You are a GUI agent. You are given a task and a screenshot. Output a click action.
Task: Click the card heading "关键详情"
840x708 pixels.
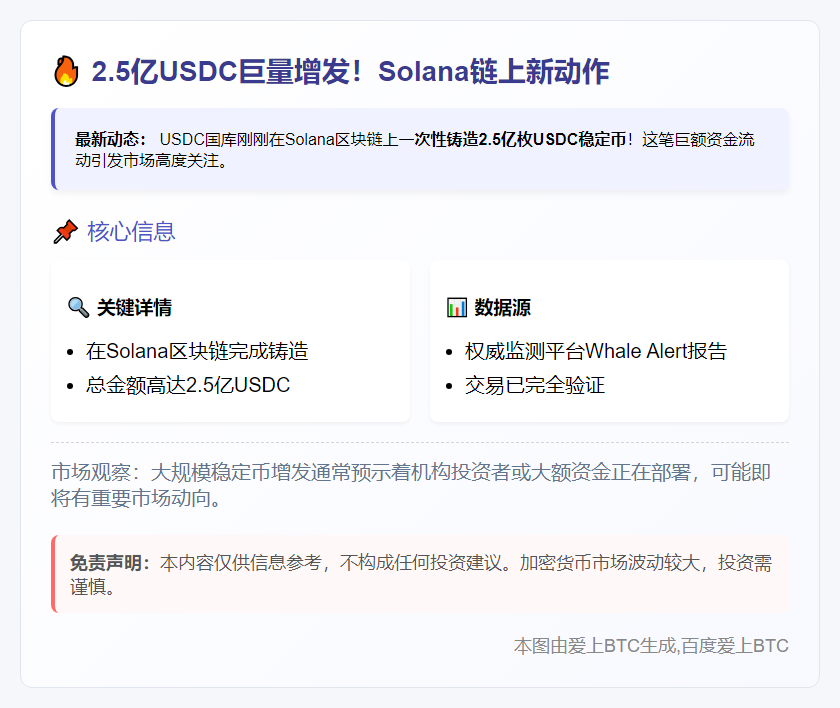(x=134, y=308)
